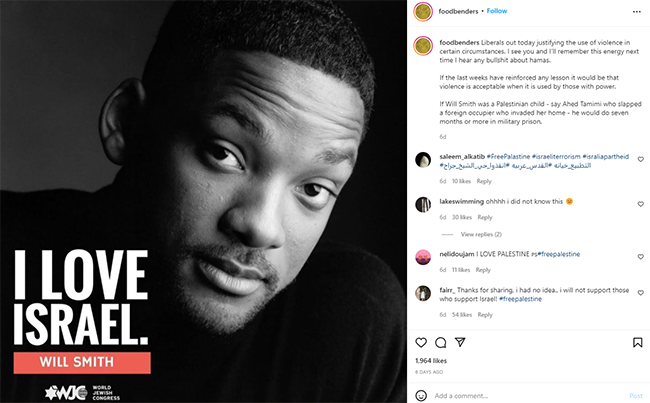Open emoji picker in comment box
Screen dimensions: 650x403
coord(421,396)
